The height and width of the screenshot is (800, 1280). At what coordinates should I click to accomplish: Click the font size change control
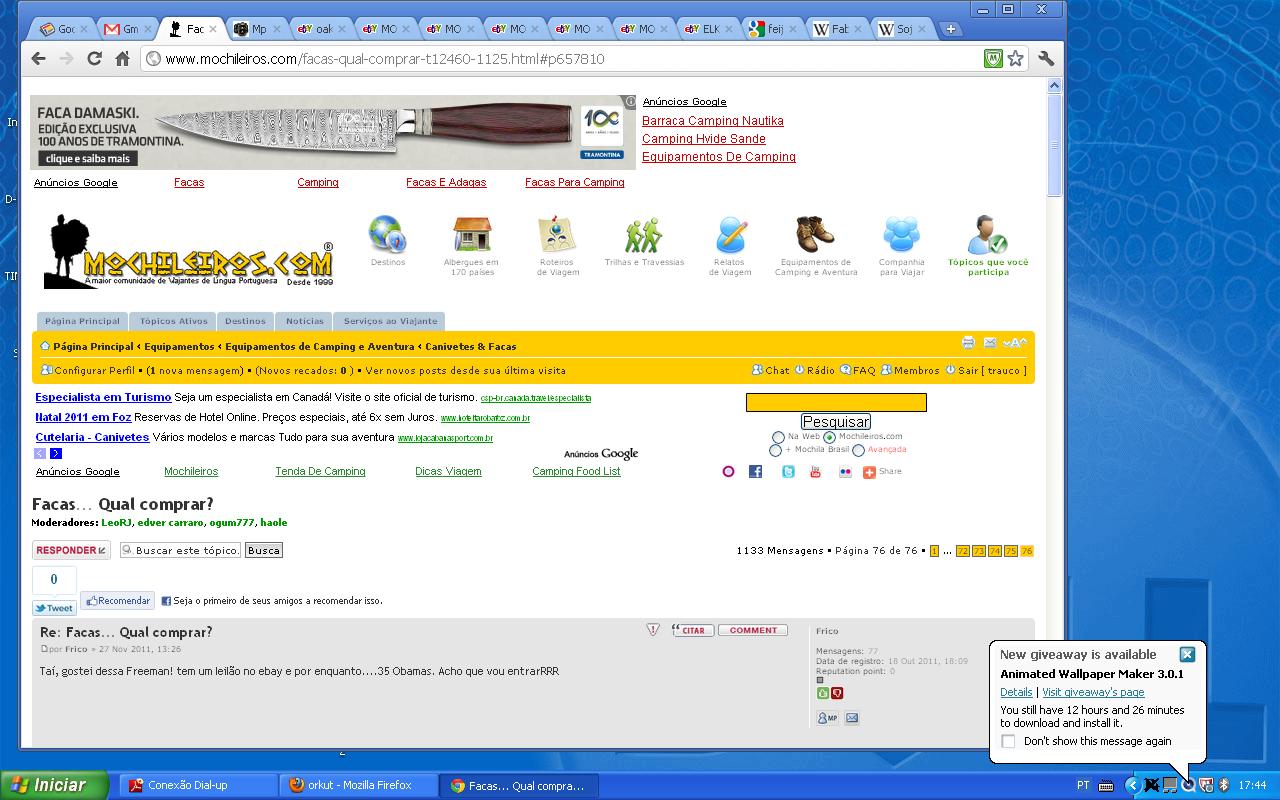tap(1014, 343)
